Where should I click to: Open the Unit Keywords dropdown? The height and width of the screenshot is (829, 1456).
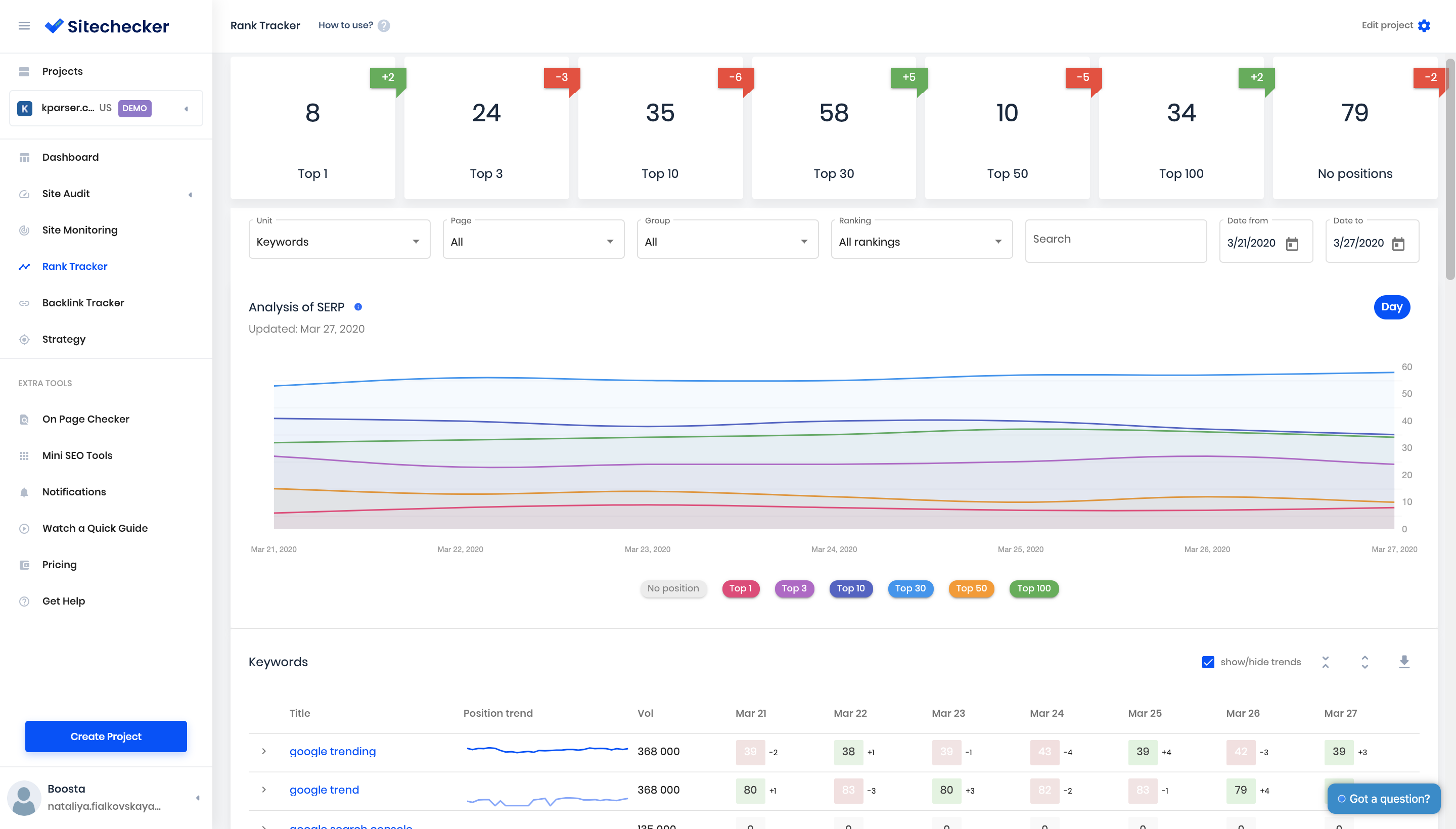tap(339, 242)
